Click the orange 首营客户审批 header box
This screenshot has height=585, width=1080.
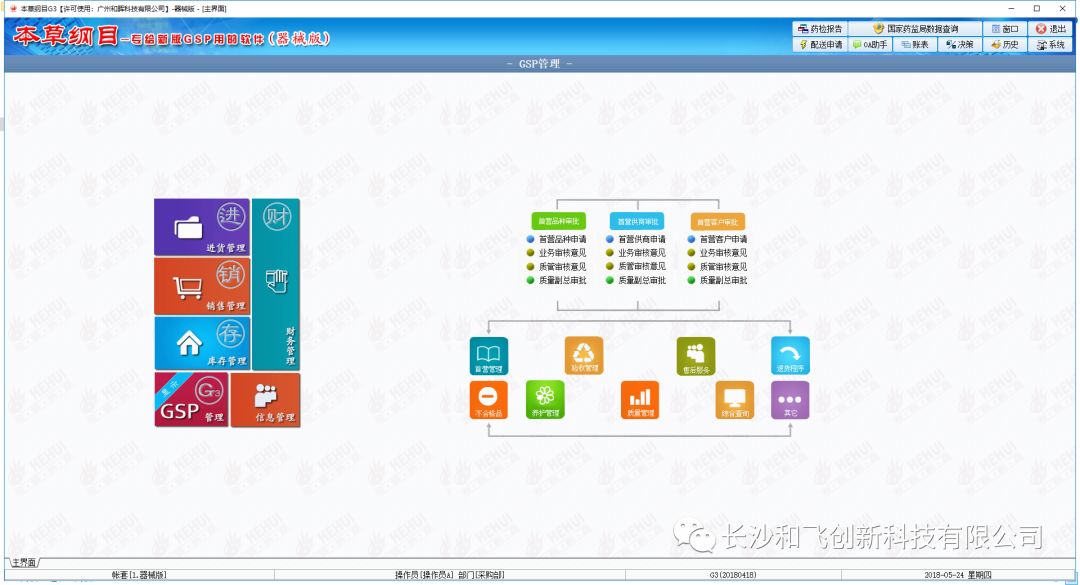coord(718,221)
